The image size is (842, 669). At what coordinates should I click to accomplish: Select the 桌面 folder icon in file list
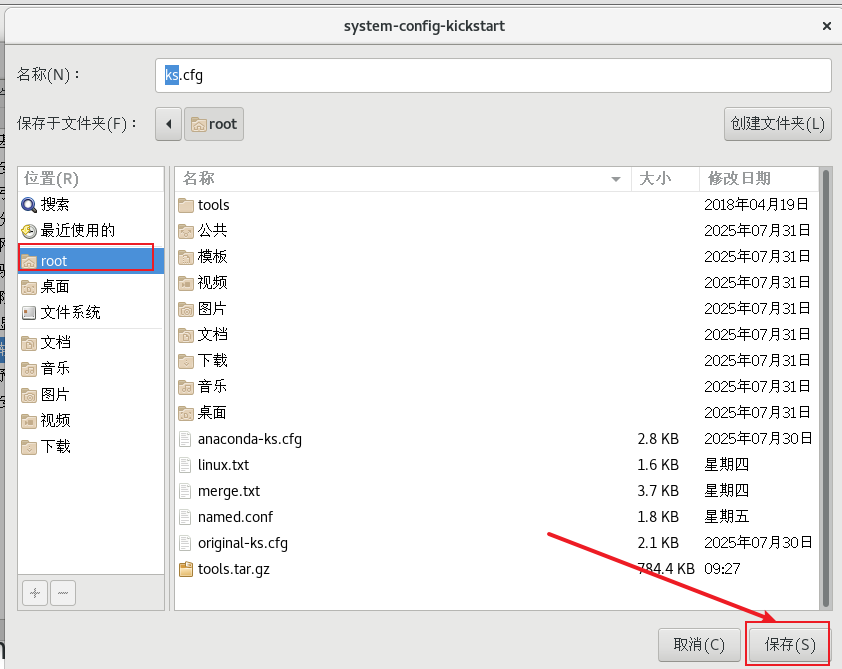click(x=186, y=413)
